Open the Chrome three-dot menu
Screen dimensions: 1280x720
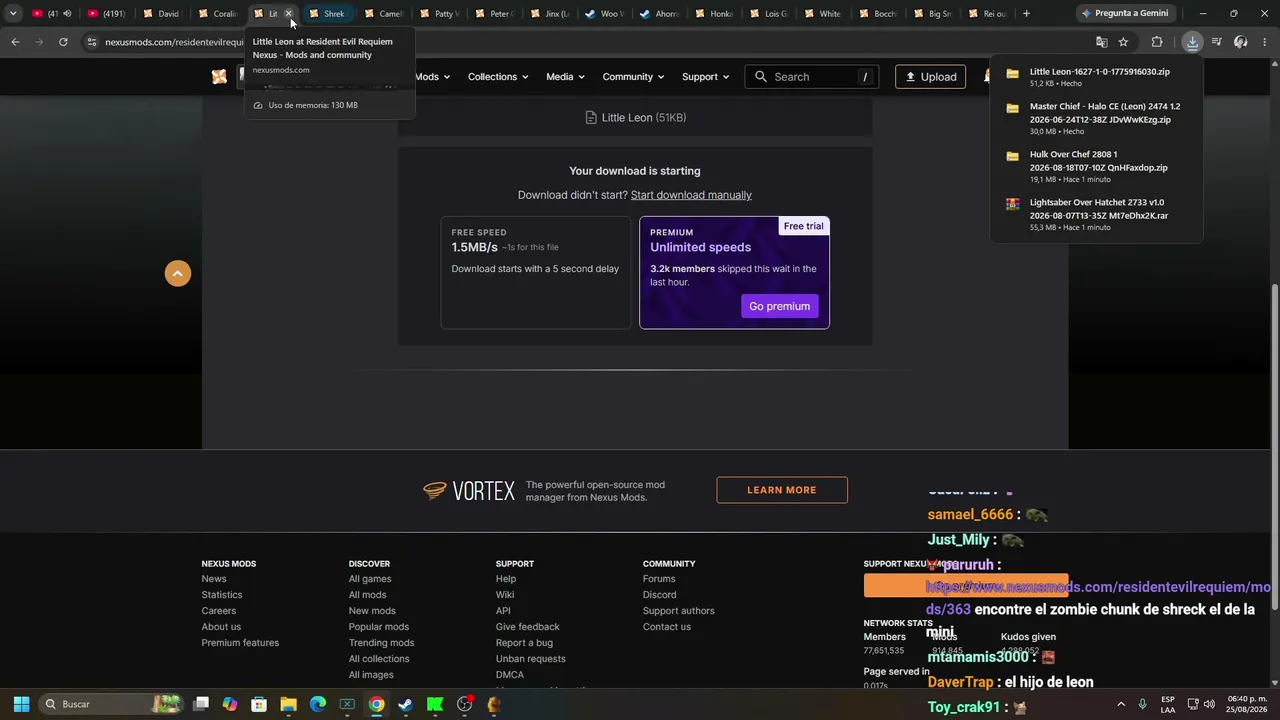[1263, 42]
